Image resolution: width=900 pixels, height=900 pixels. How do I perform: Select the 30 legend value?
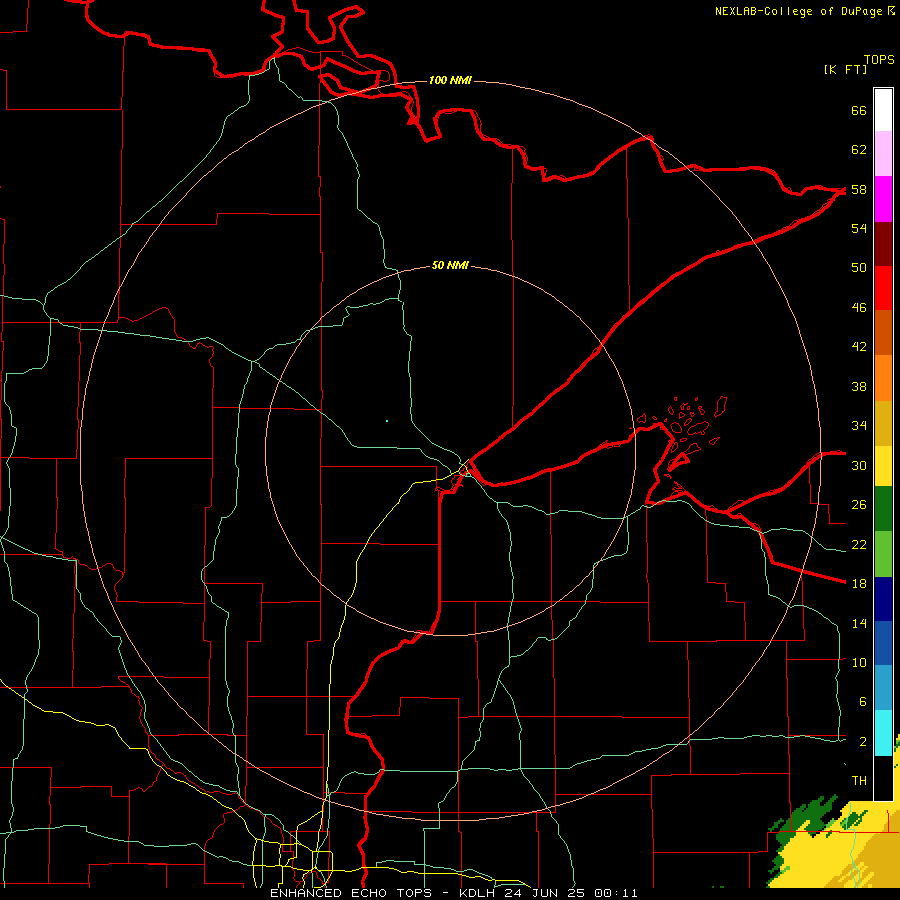click(x=859, y=465)
